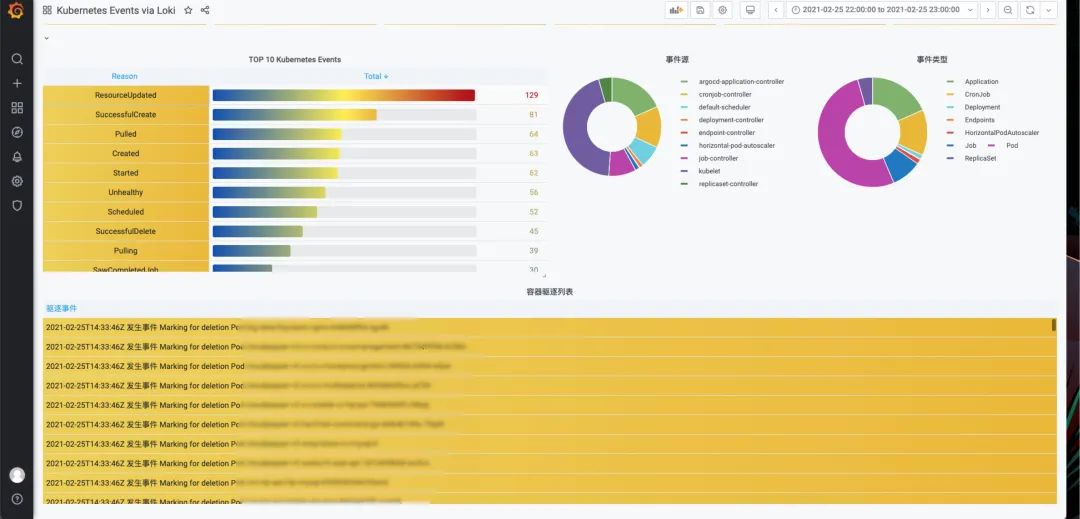
Task: Star the Kubernetes Events dashboard
Action: coord(188,10)
